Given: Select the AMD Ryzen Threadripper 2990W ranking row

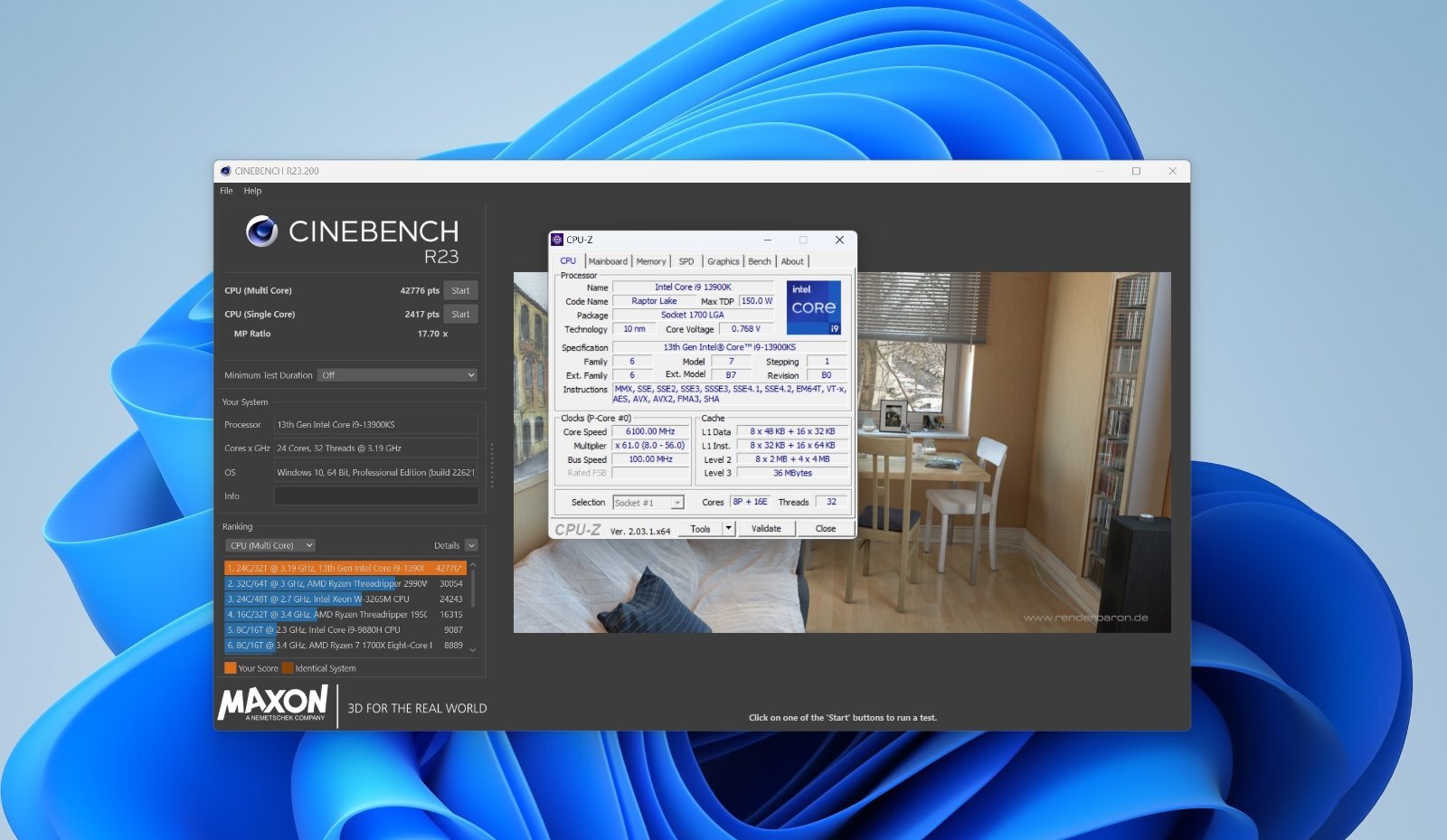Looking at the screenshot, I should [x=345, y=583].
